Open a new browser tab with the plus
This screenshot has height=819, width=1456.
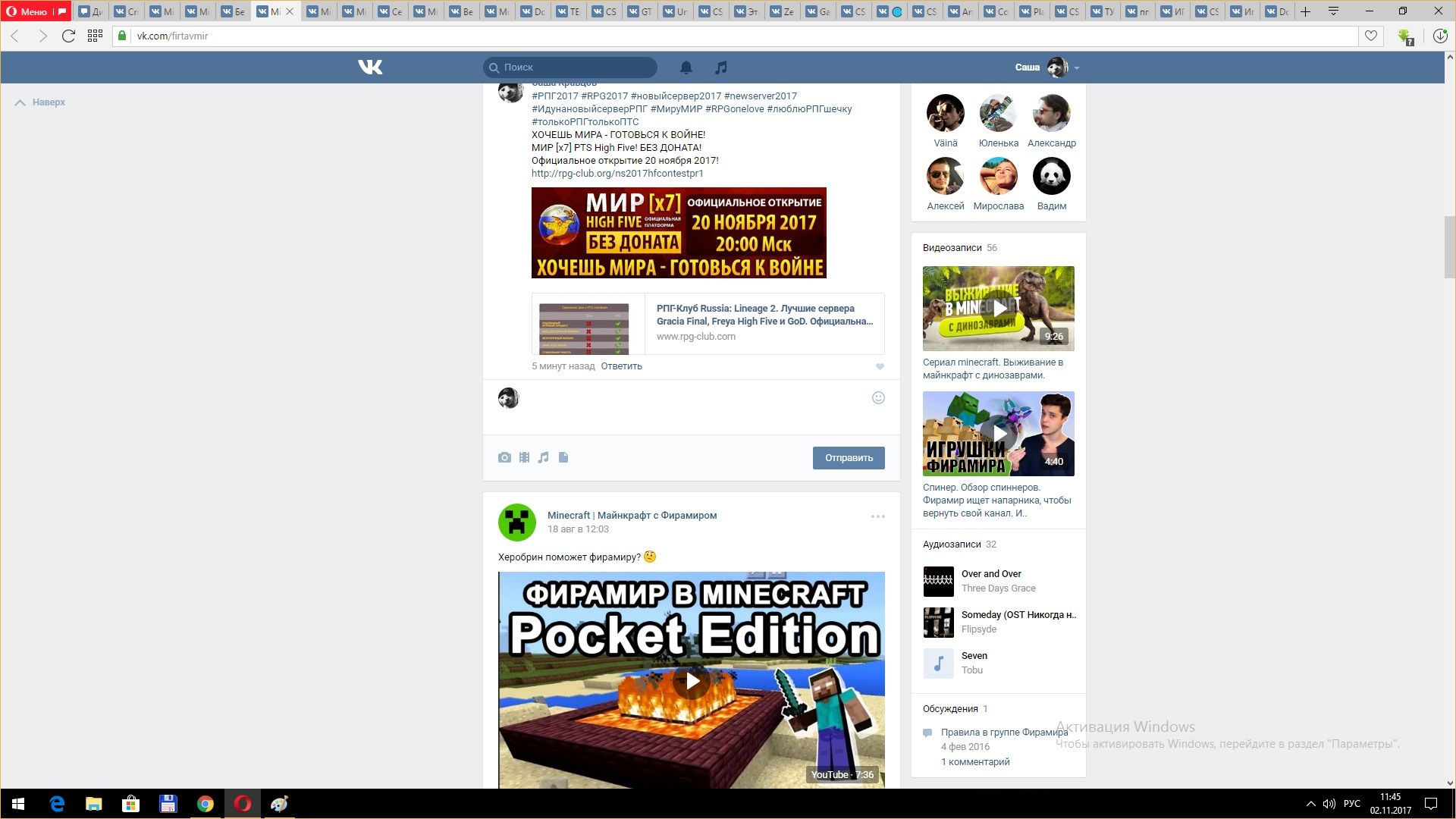[1305, 11]
